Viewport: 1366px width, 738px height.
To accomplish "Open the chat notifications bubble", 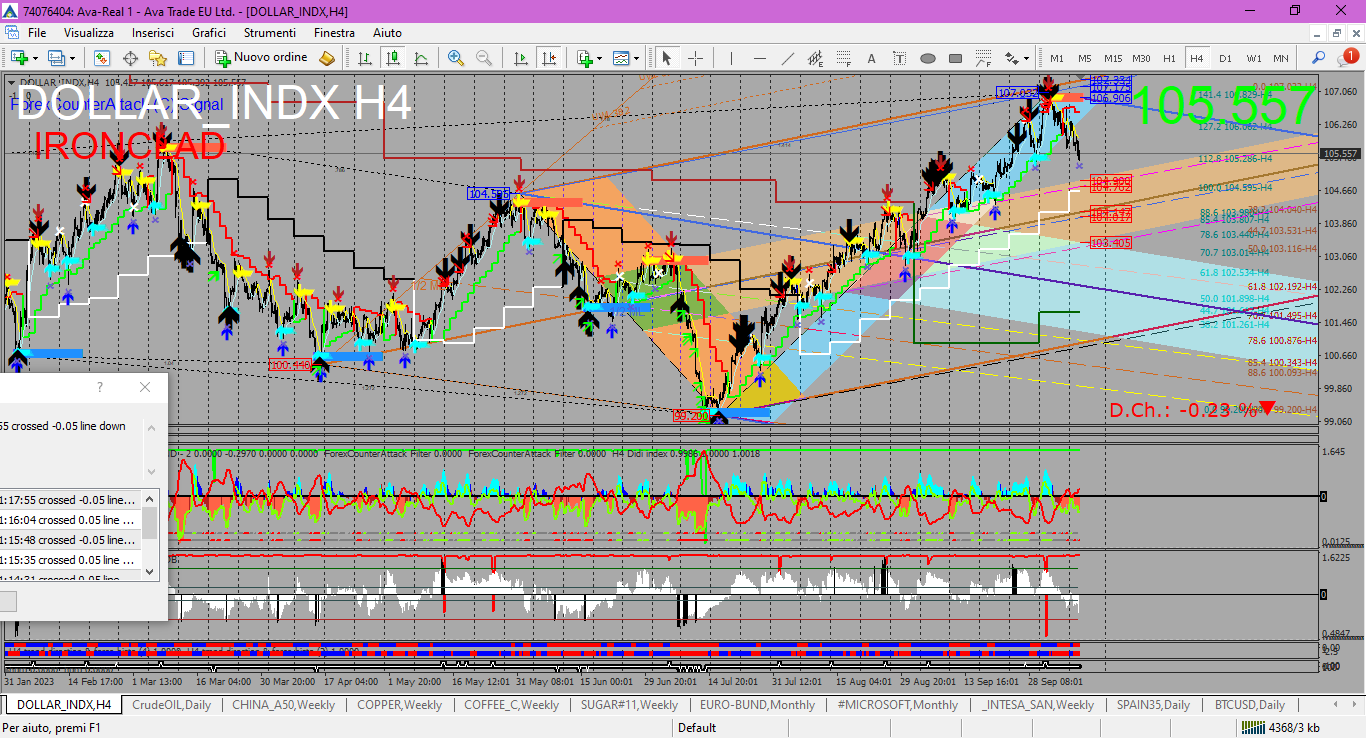I will (x=1346, y=58).
